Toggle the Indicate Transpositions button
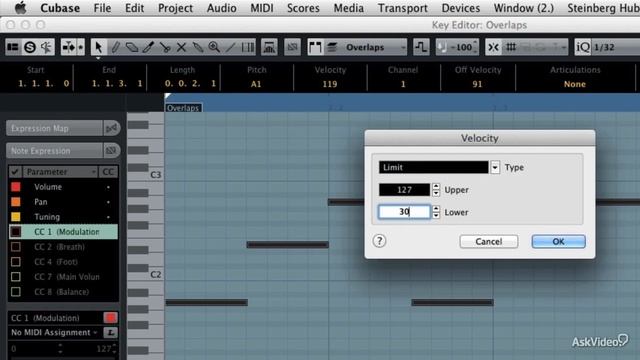 [x=421, y=47]
